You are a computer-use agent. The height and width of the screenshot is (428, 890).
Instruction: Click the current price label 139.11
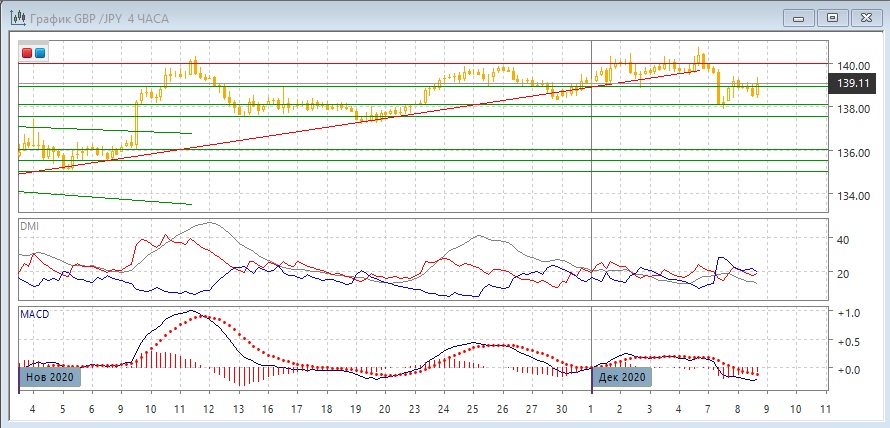tap(853, 87)
